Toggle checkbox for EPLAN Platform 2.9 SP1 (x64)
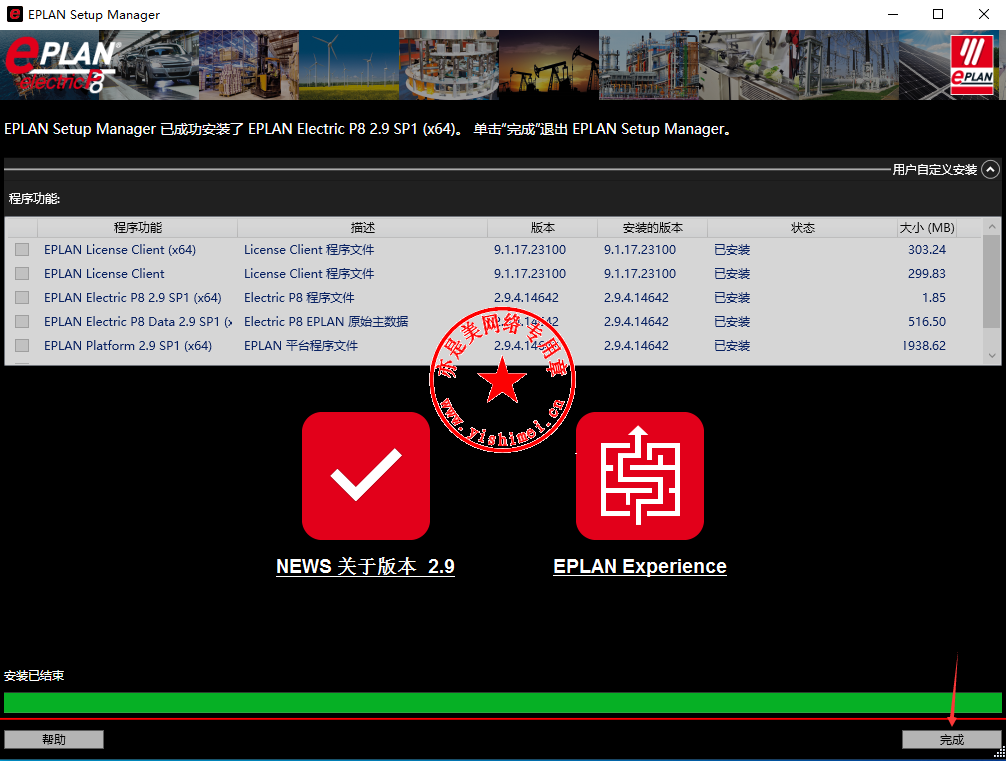The image size is (1006, 761). point(22,345)
